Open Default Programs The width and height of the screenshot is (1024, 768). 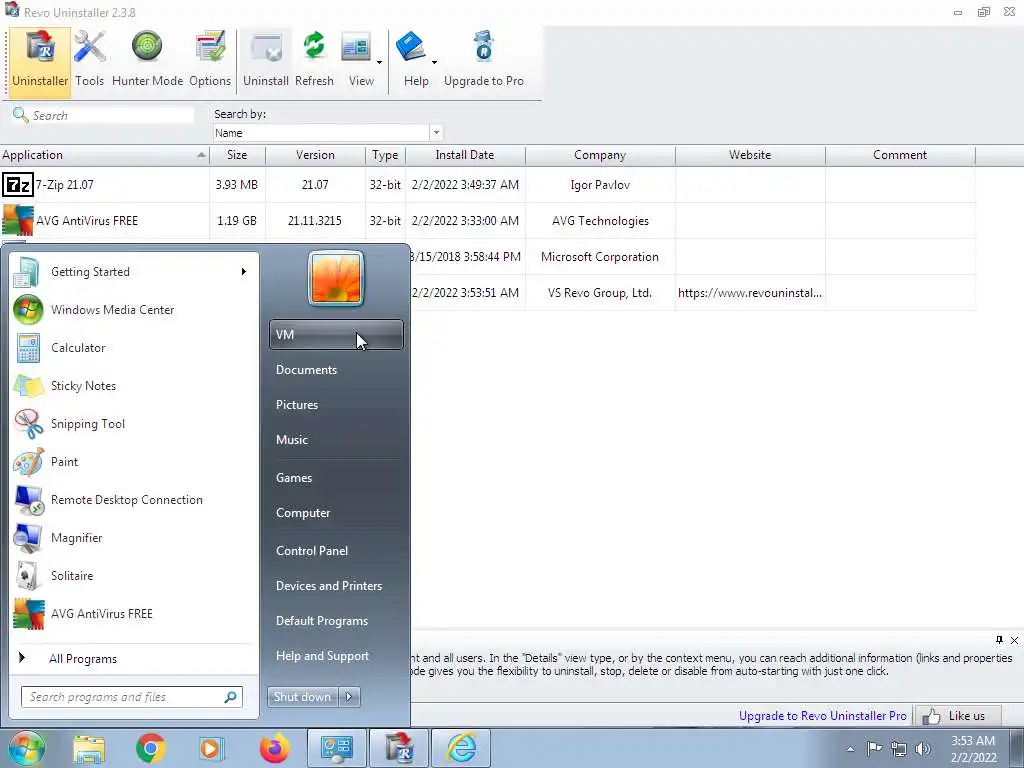click(336, 621)
